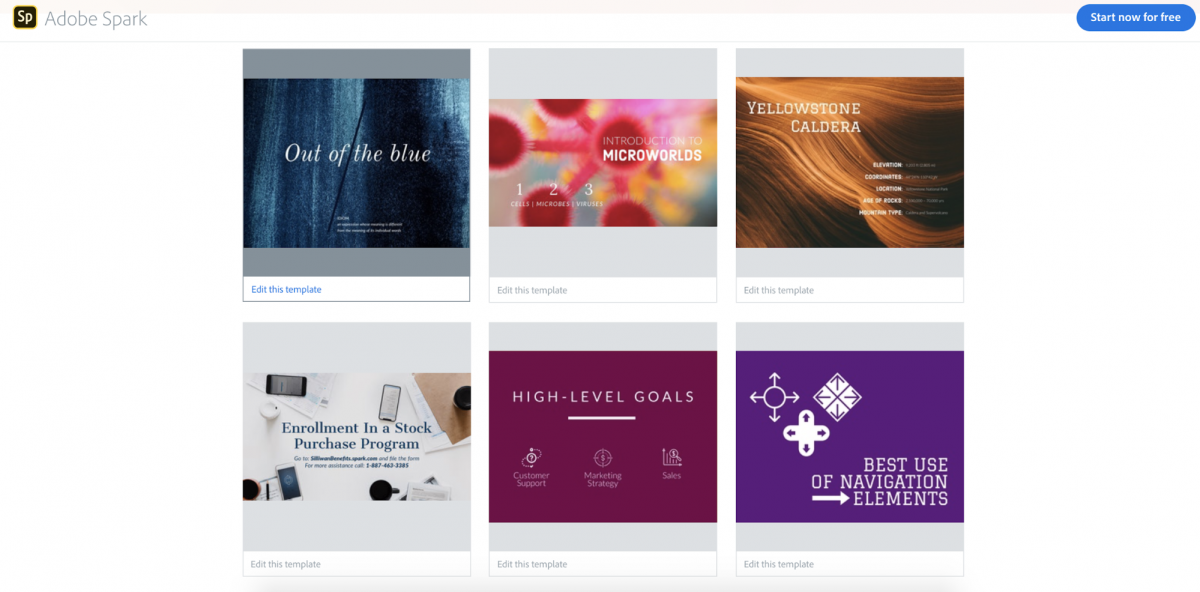Click Start now for free button
This screenshot has height=592, width=1200.
point(1135,17)
